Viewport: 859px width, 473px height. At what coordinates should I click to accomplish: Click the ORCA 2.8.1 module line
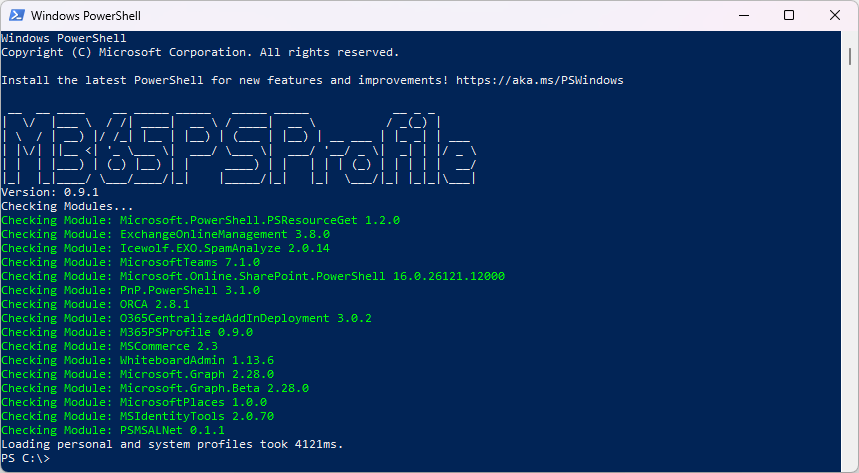pyautogui.click(x=95, y=304)
